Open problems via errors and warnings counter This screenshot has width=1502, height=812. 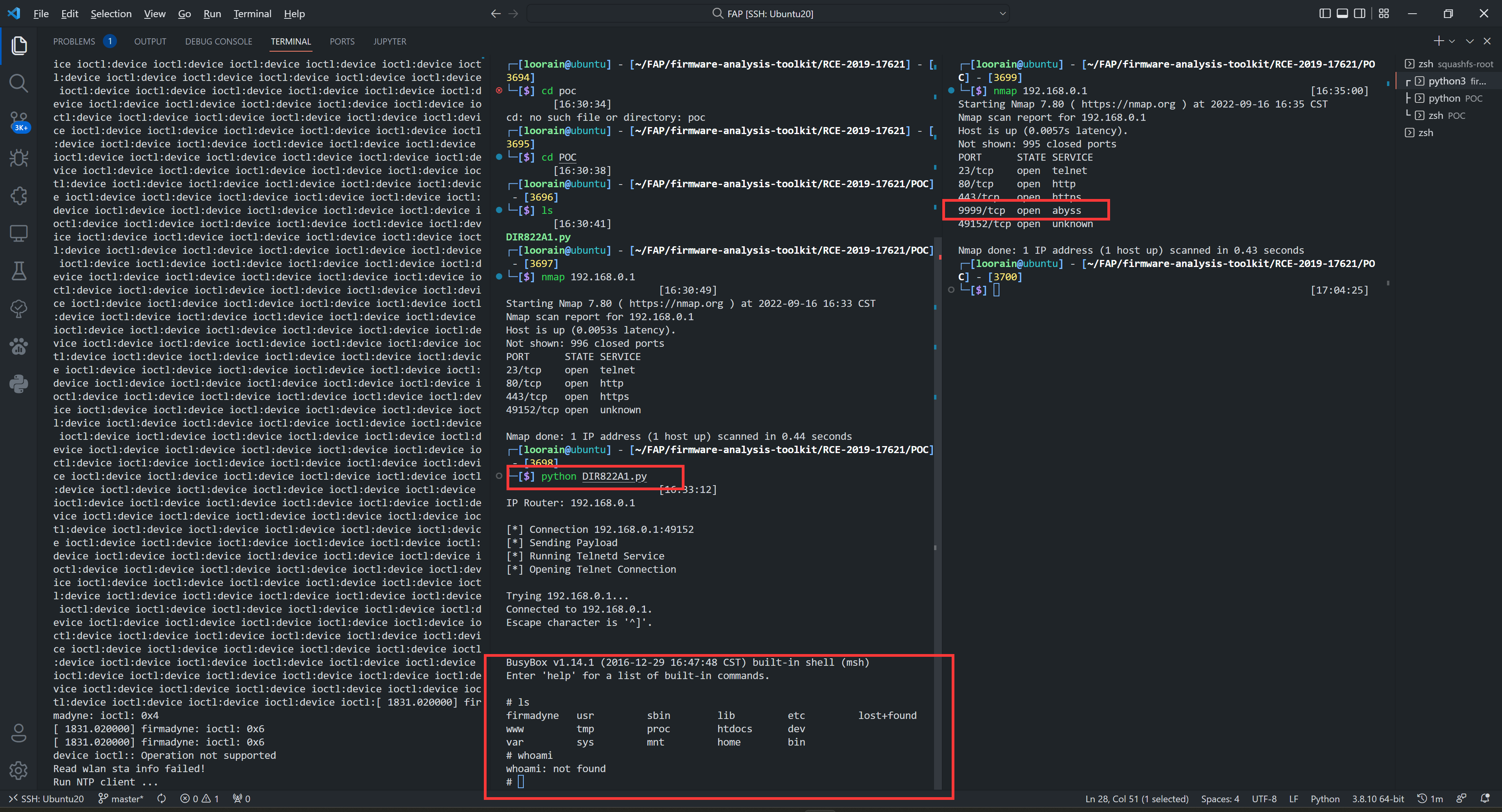point(199,799)
